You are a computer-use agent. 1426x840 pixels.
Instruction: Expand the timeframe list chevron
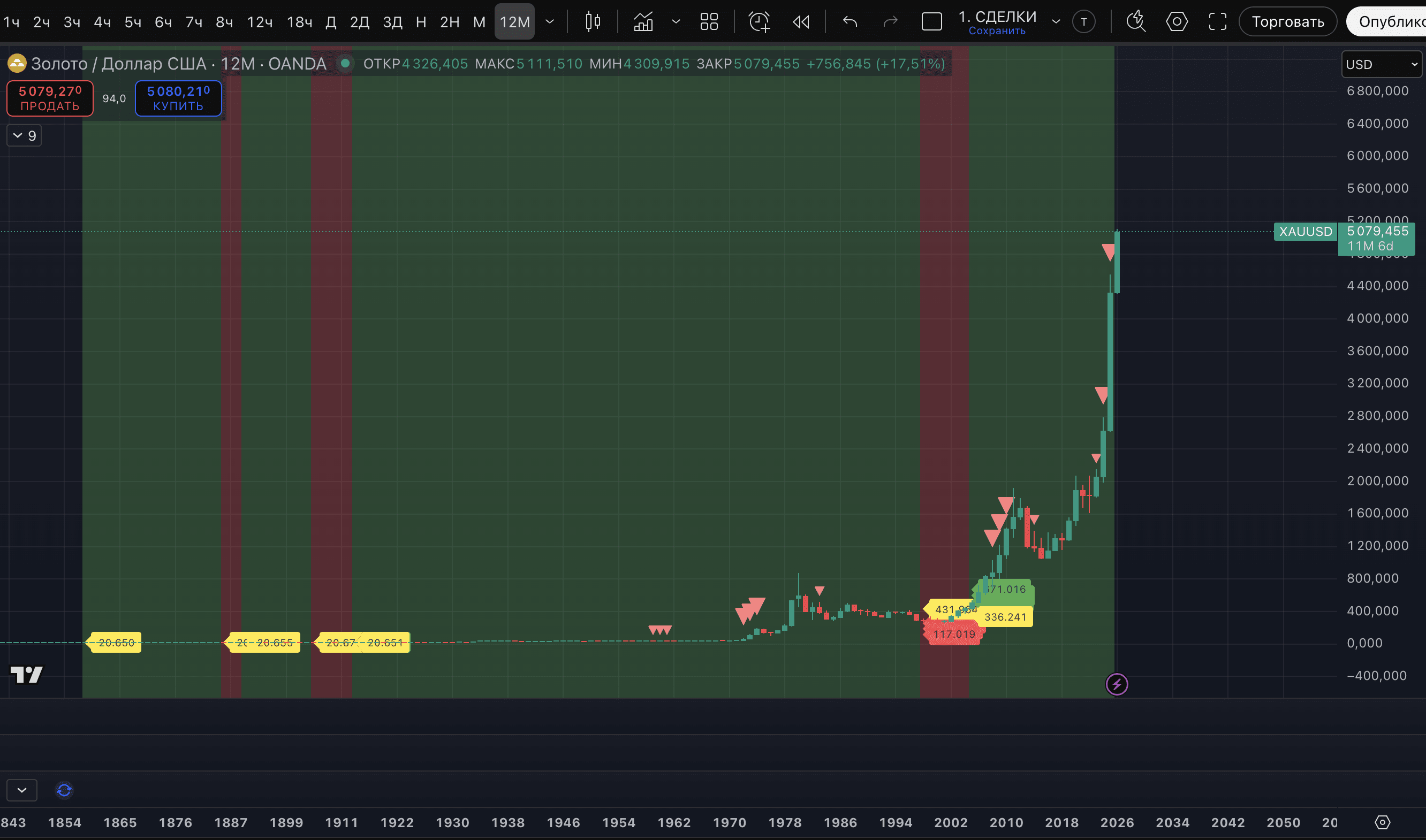point(549,22)
